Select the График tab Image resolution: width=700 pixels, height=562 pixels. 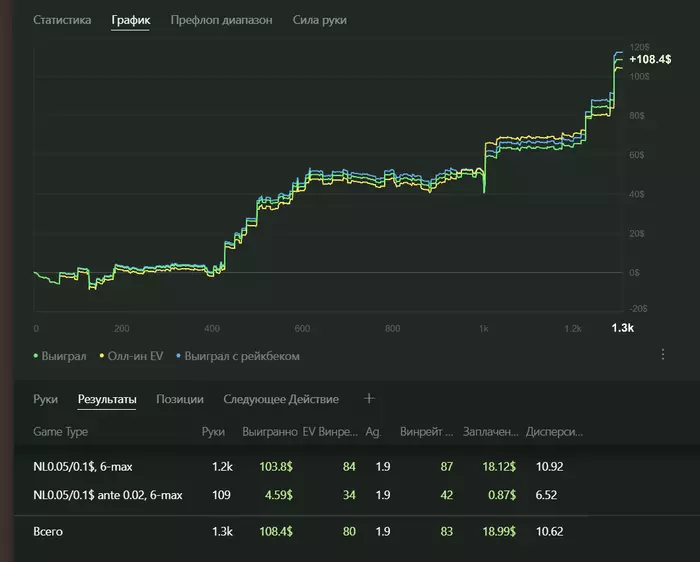point(131,20)
